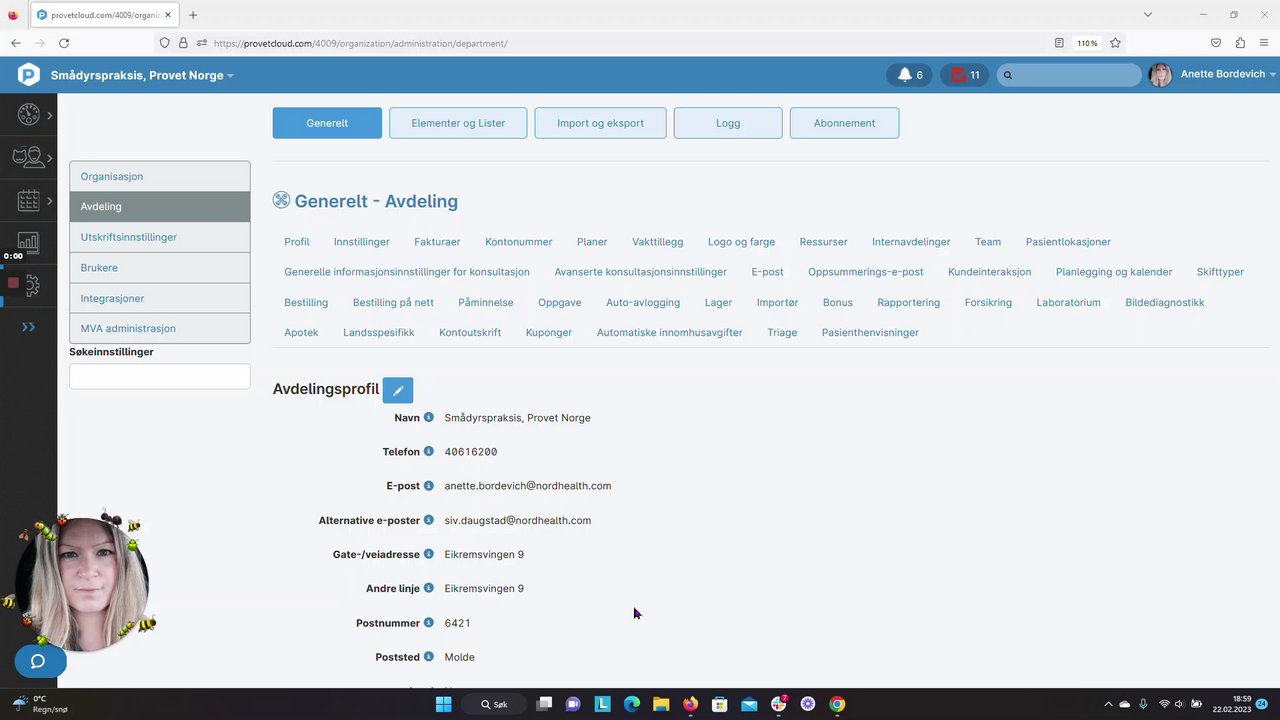The height and width of the screenshot is (720, 1280).
Task: Jump to Triage section
Action: tap(782, 332)
